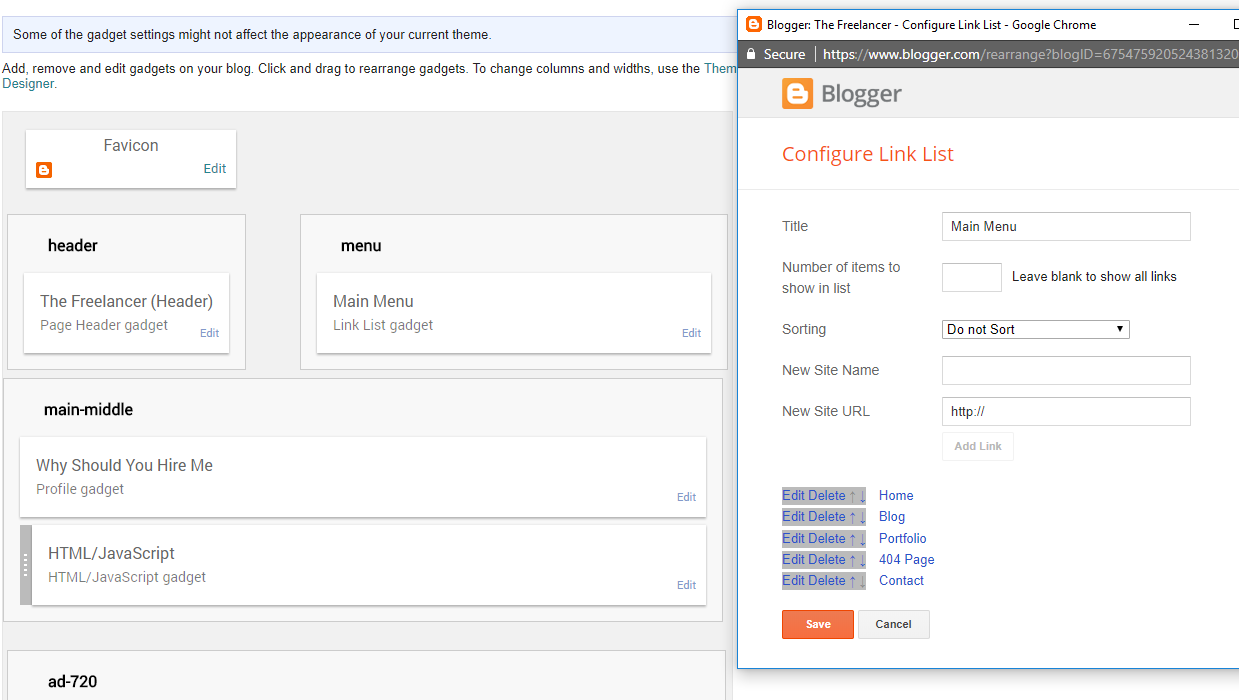Open the 404 Page link in the list
Screen dimensions: 1239x700
click(907, 560)
